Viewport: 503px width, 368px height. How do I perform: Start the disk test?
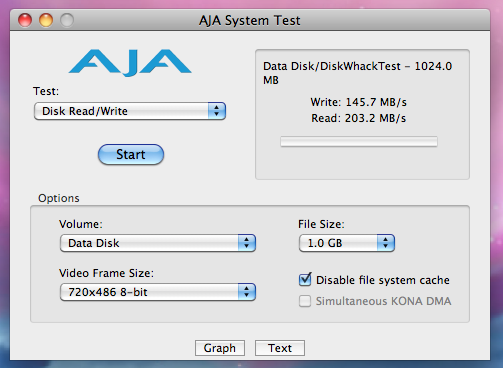131,154
